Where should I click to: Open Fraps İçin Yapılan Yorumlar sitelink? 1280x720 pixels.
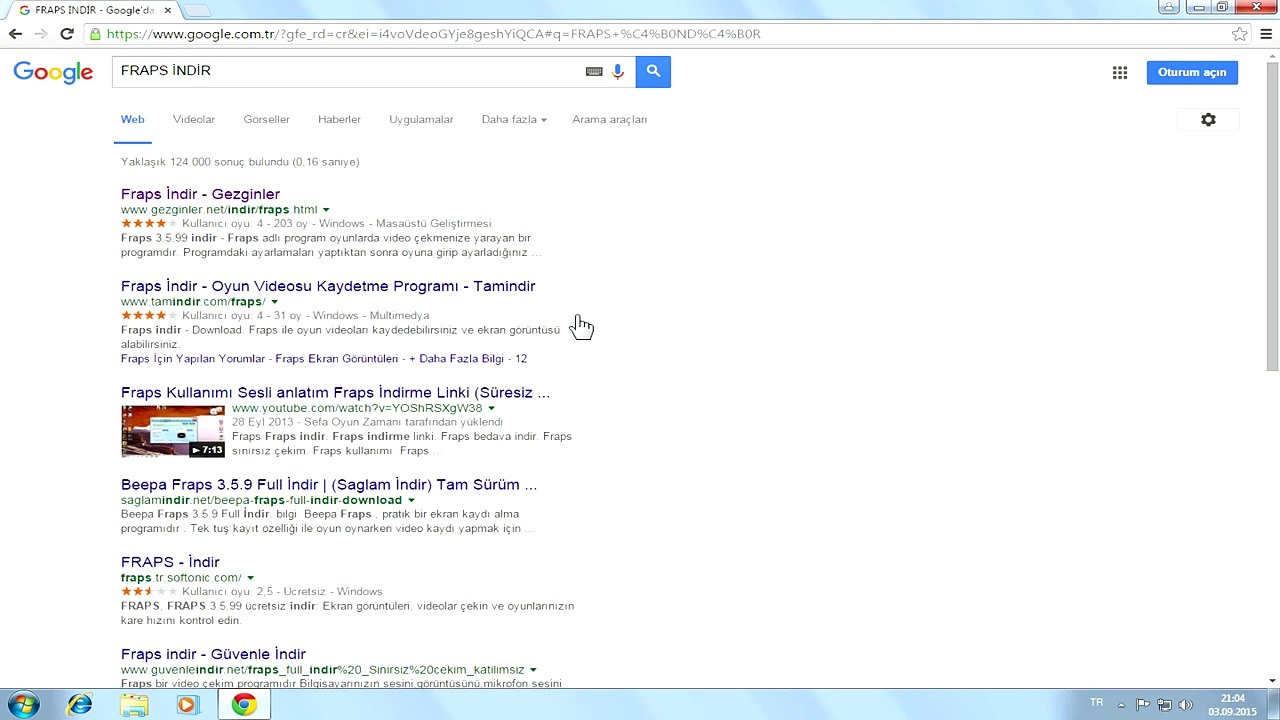click(194, 358)
